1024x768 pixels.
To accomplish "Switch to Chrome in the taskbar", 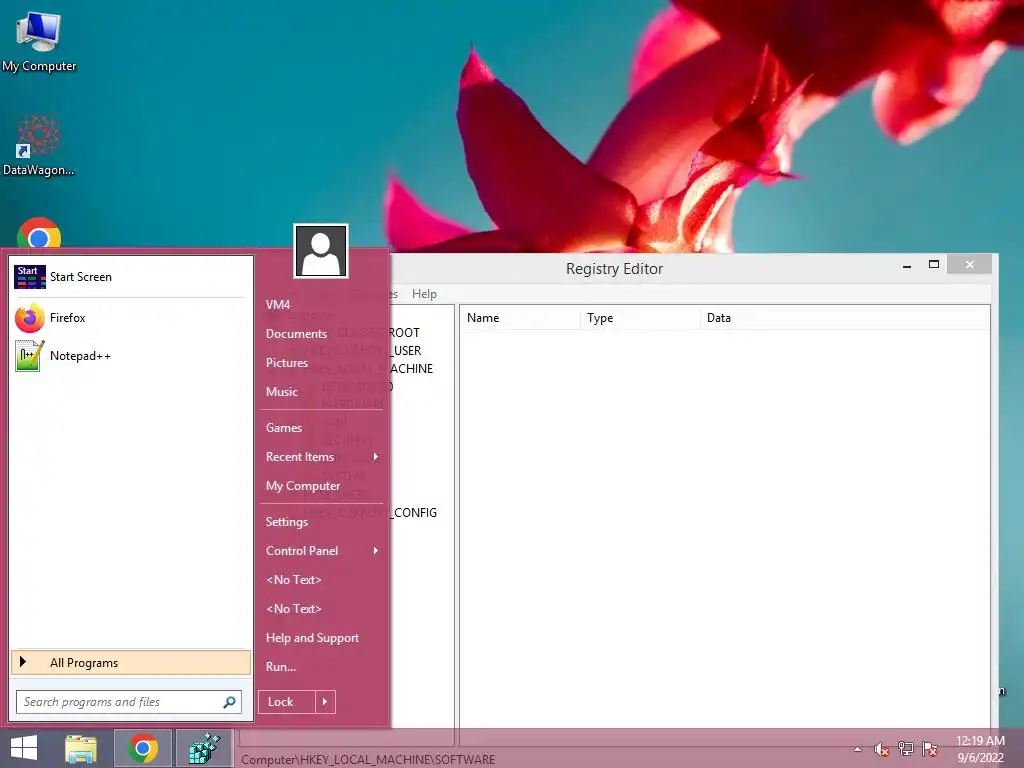I will click(x=143, y=748).
